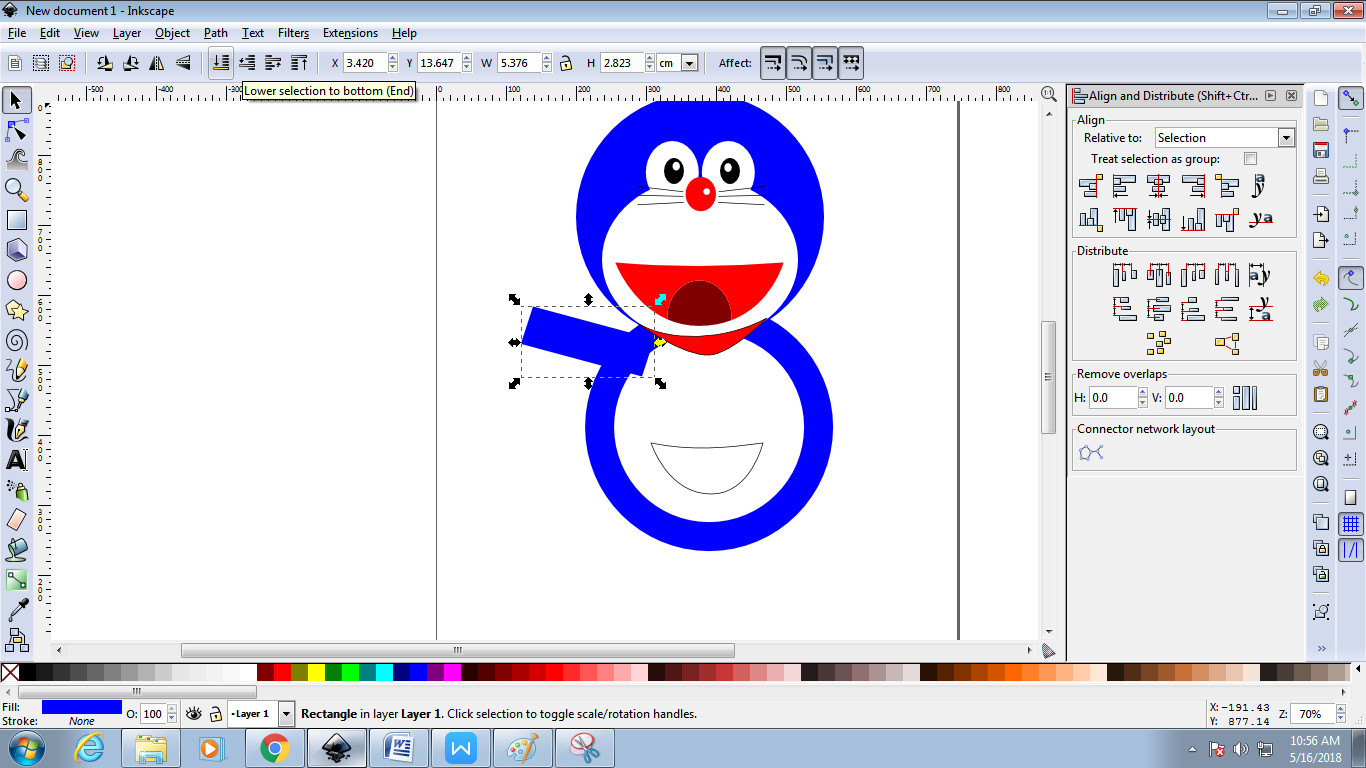The height and width of the screenshot is (768, 1366).
Task: Toggle move gradients affect button
Action: coord(824,63)
